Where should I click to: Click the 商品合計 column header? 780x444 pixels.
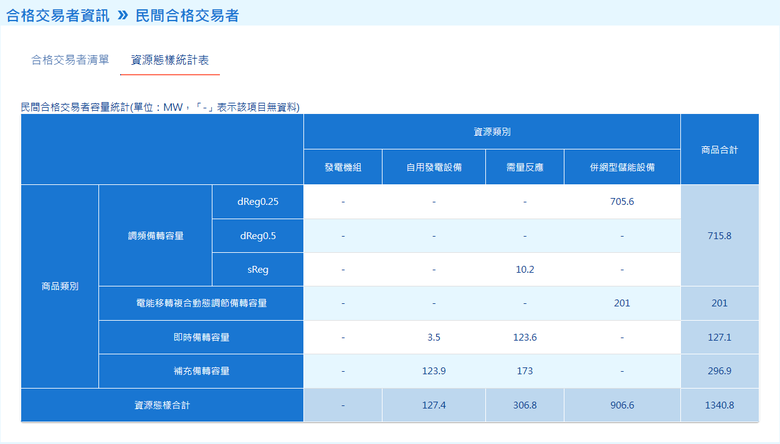pos(719,150)
